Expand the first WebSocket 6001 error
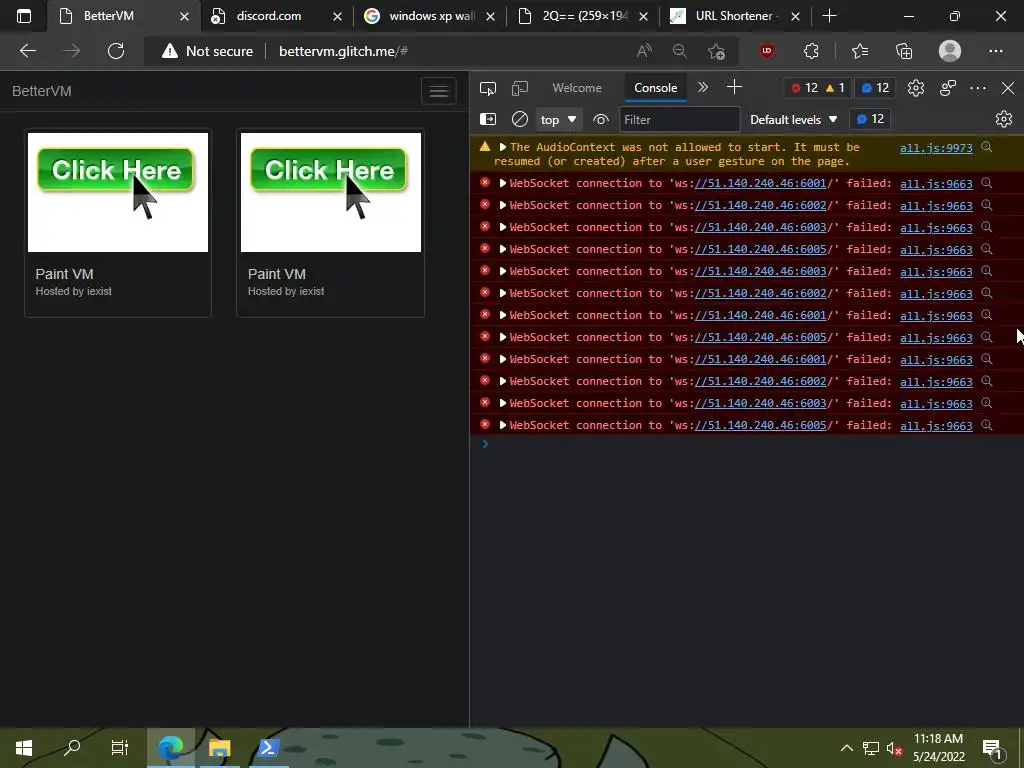 (x=503, y=184)
